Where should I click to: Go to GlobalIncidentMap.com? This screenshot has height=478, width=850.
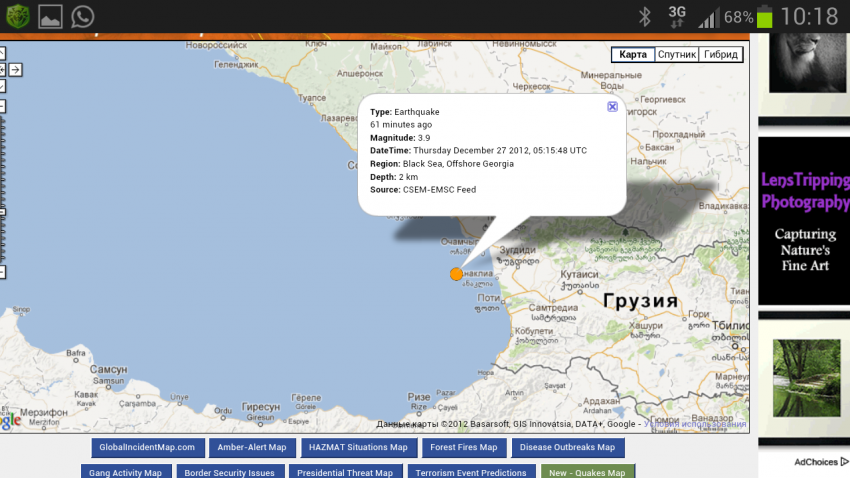coord(149,448)
